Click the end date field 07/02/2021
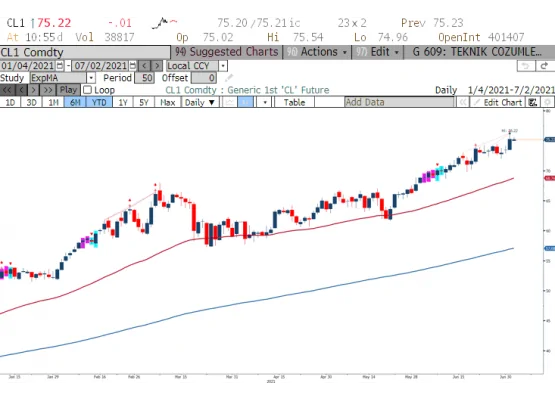The height and width of the screenshot is (400, 555). pos(101,66)
